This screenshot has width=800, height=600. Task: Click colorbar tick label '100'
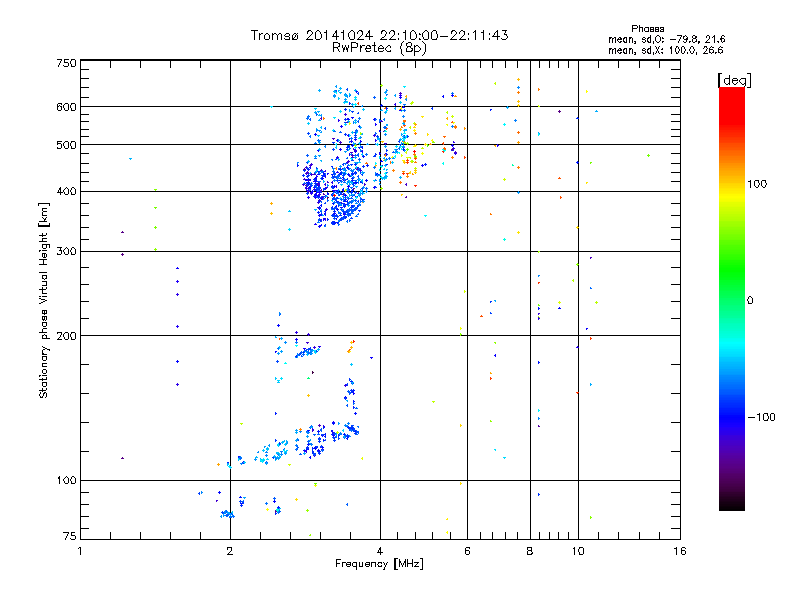click(x=757, y=184)
